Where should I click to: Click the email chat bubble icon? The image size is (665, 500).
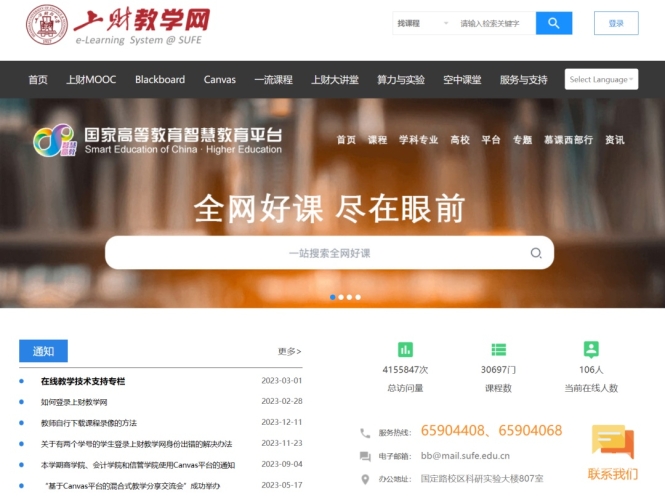click(x=365, y=456)
